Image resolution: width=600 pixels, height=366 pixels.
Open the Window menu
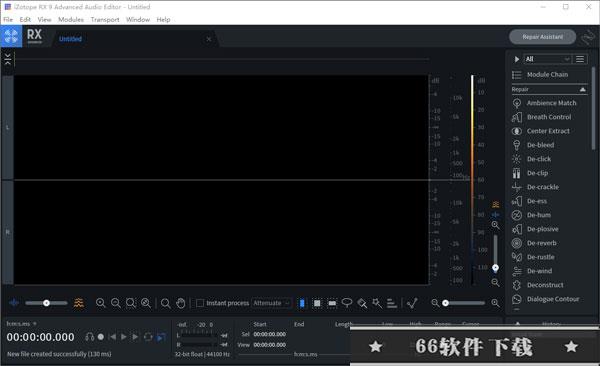coord(138,20)
